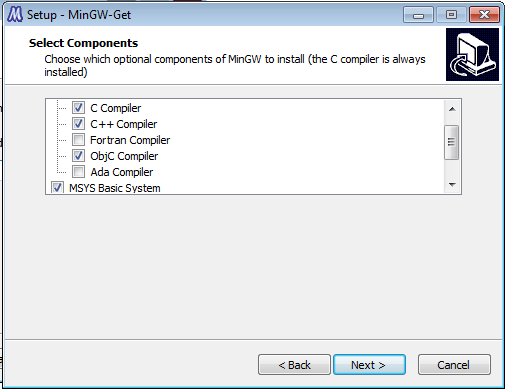
Task: Go to the Next setup page
Action: 369,365
